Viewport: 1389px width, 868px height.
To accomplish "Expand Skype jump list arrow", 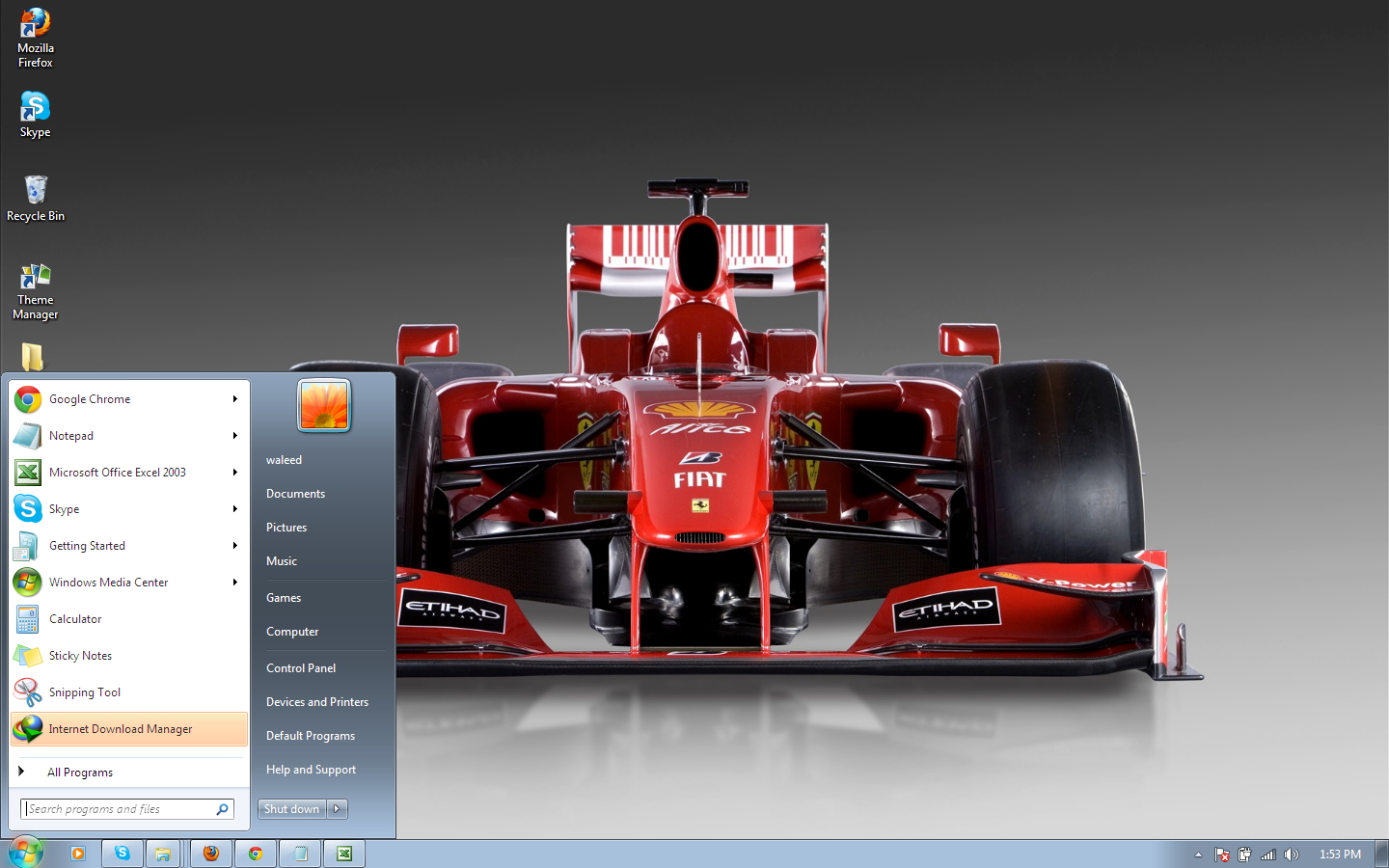I will (234, 509).
